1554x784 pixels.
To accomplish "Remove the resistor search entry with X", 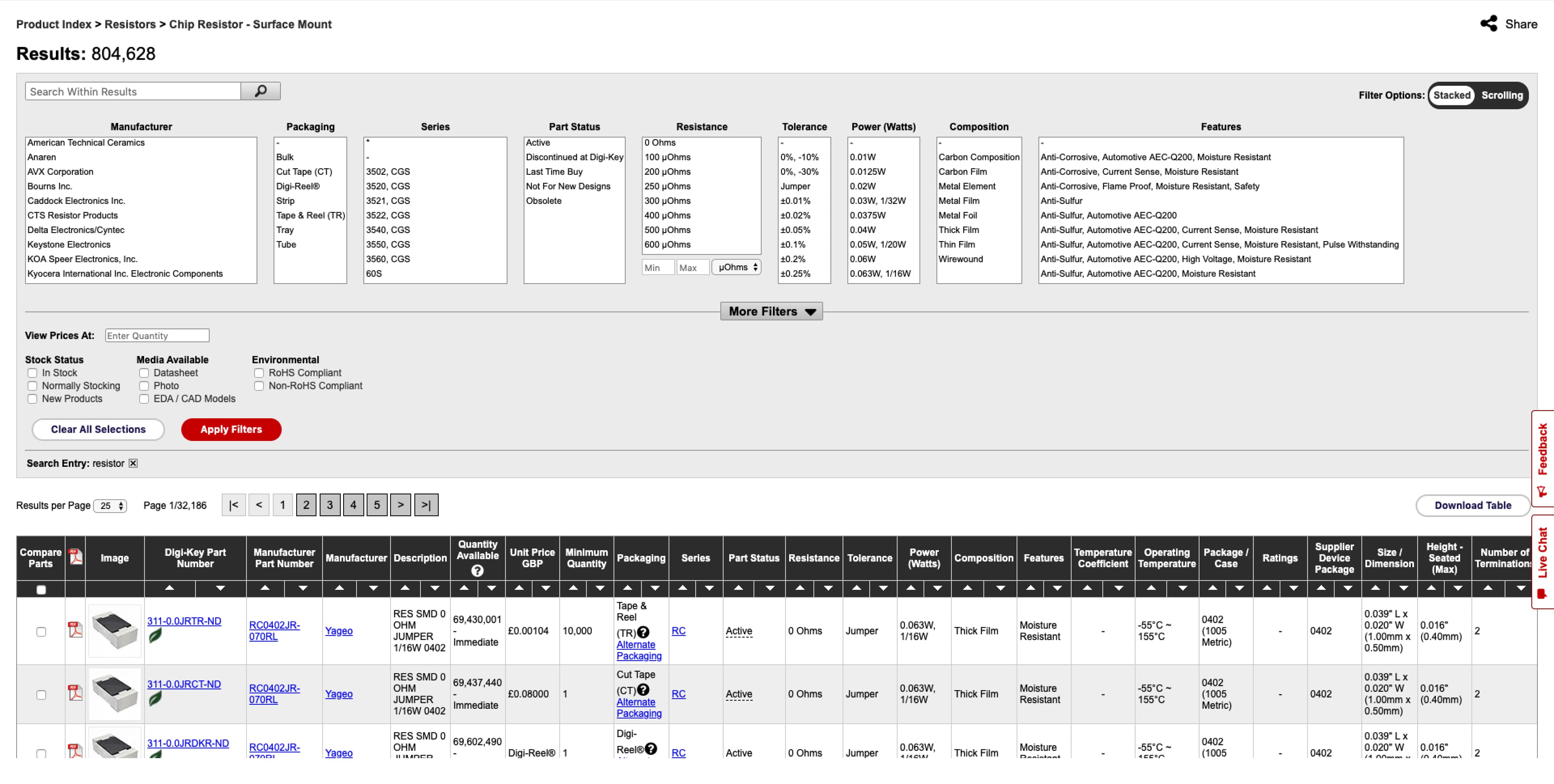I will pyautogui.click(x=133, y=463).
